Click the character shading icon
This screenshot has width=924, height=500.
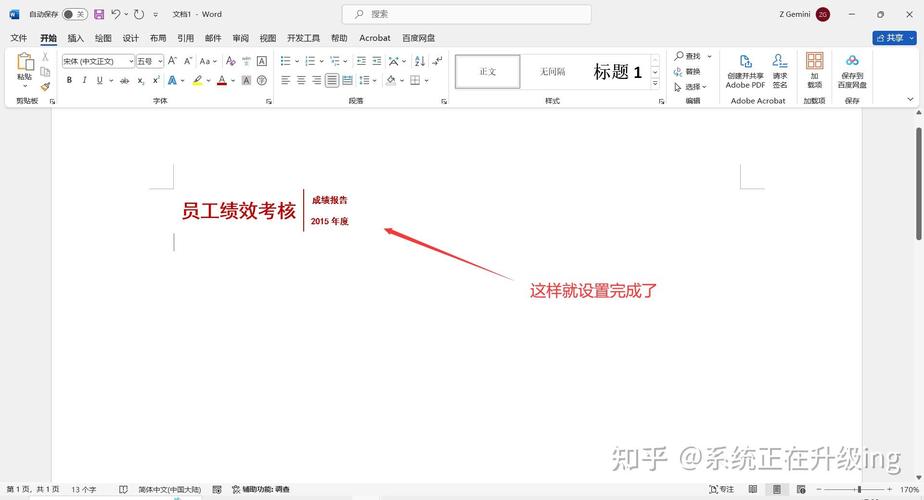coord(246,80)
